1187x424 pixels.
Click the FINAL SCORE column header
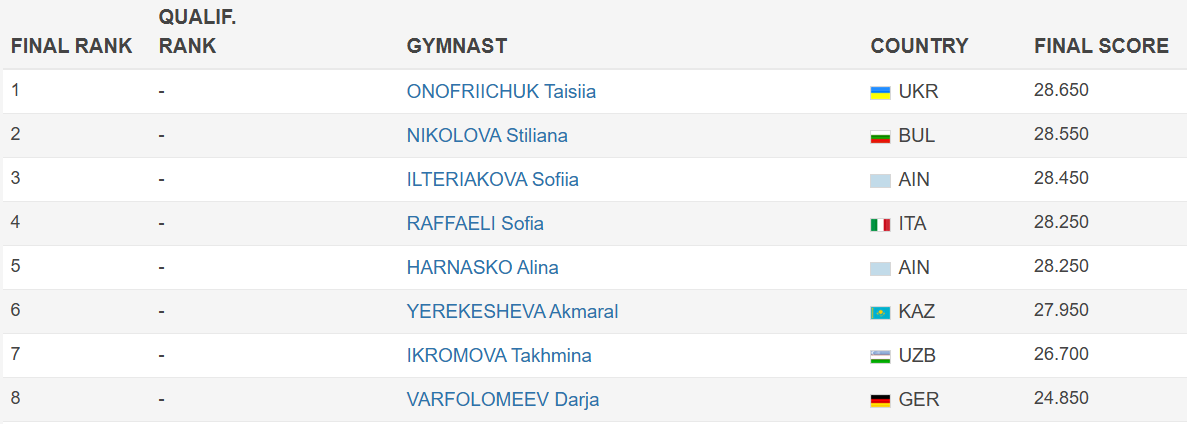pyautogui.click(x=1101, y=46)
